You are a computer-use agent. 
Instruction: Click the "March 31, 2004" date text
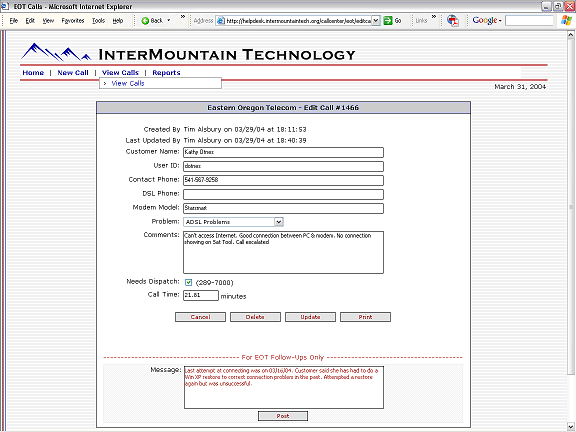[520, 87]
